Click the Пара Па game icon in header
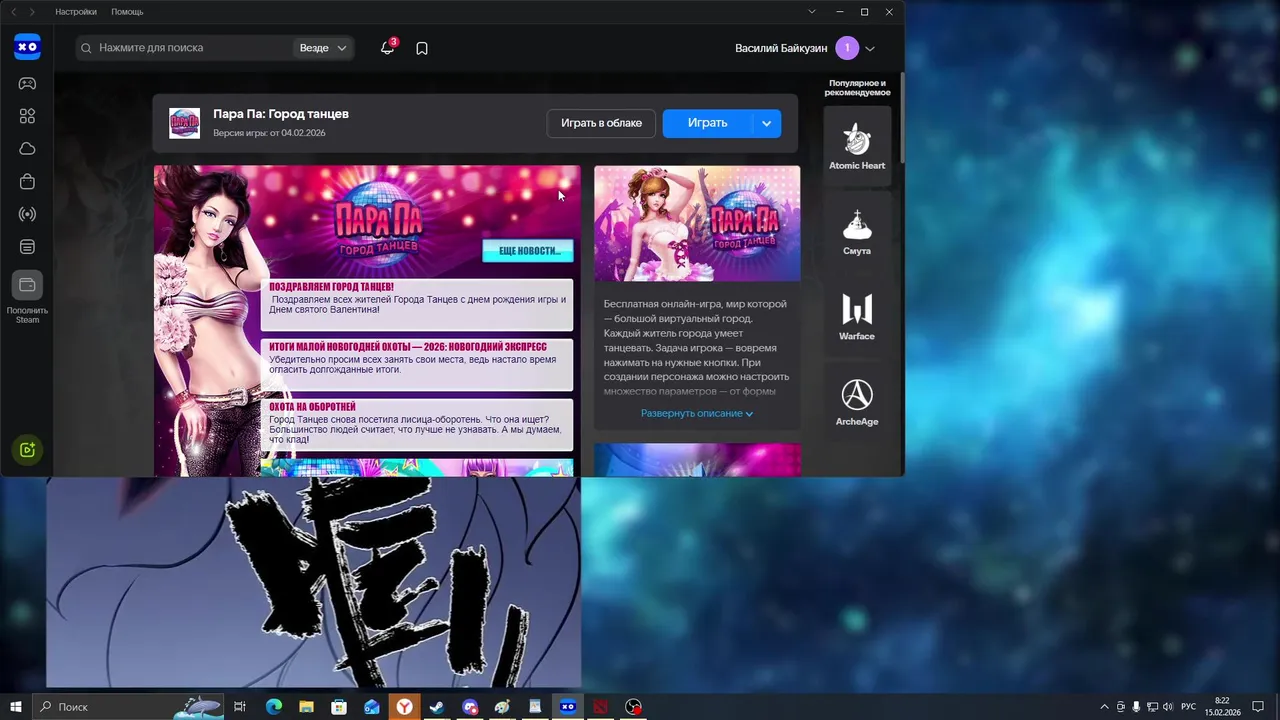Image resolution: width=1280 pixels, height=720 pixels. [x=184, y=123]
